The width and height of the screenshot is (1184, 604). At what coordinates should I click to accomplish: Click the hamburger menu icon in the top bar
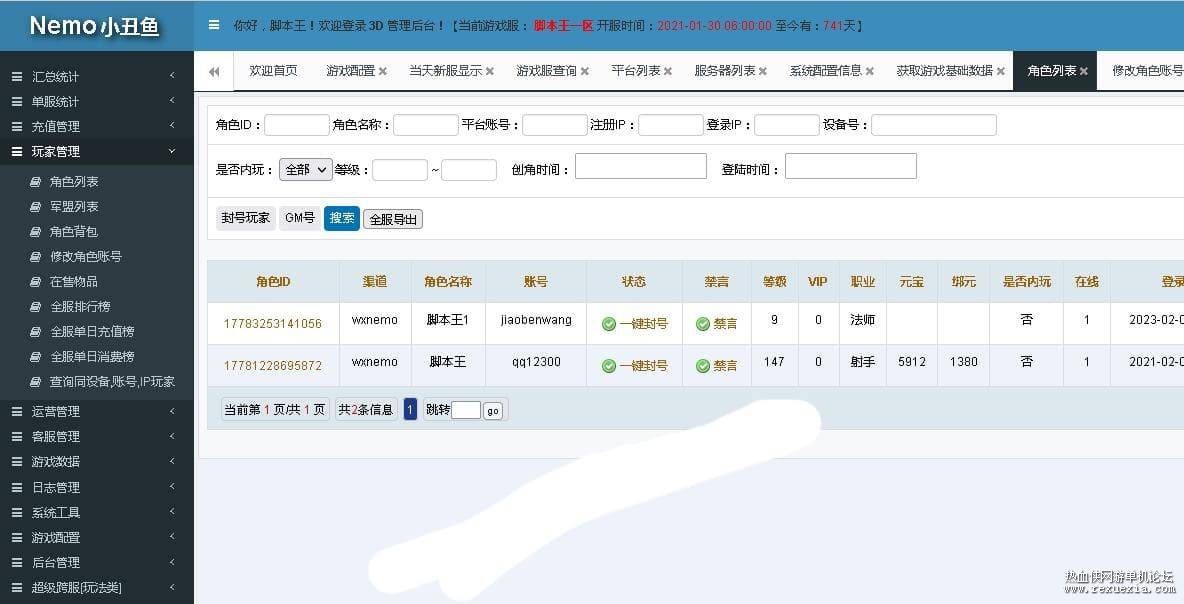215,25
